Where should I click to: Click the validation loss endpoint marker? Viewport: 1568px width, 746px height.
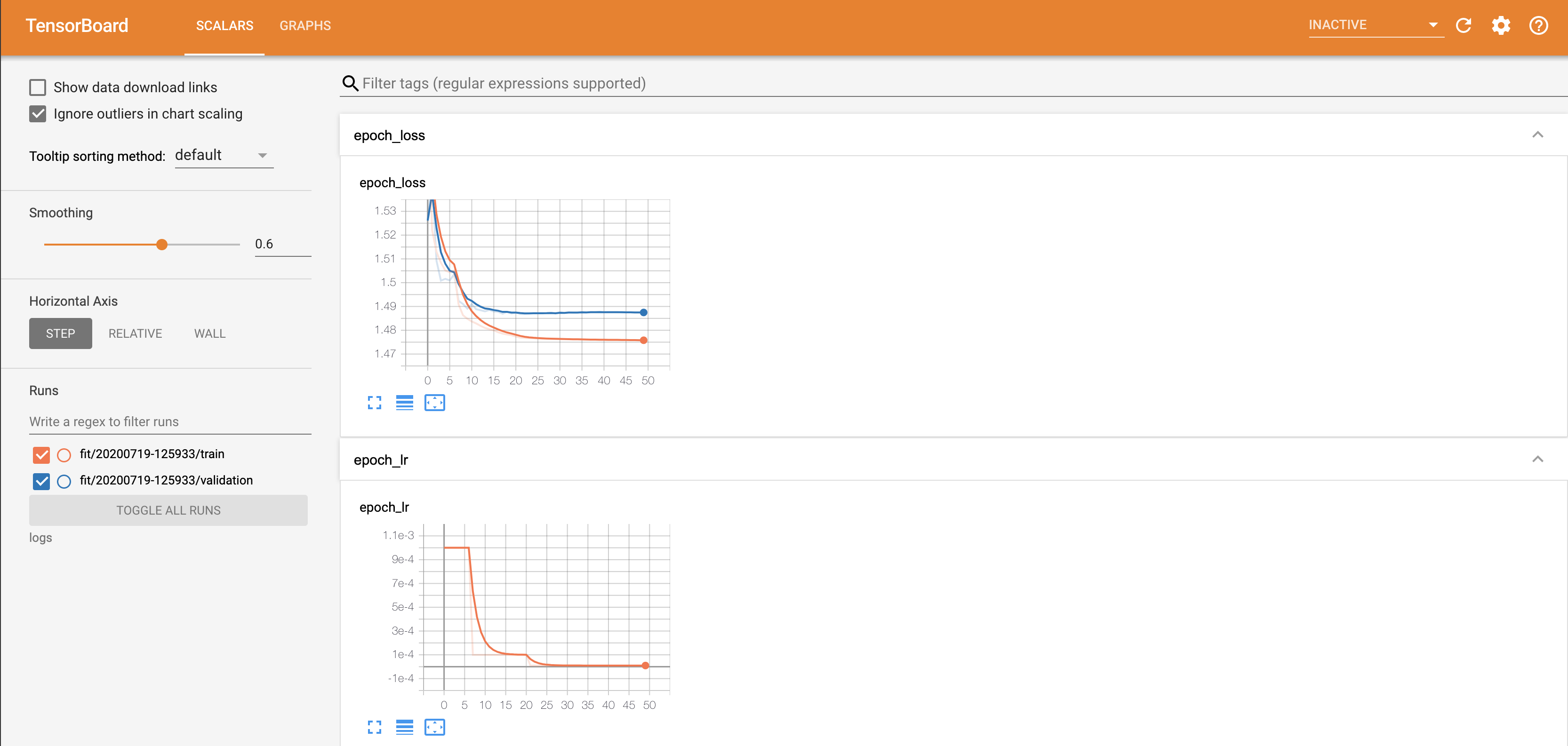coord(643,313)
